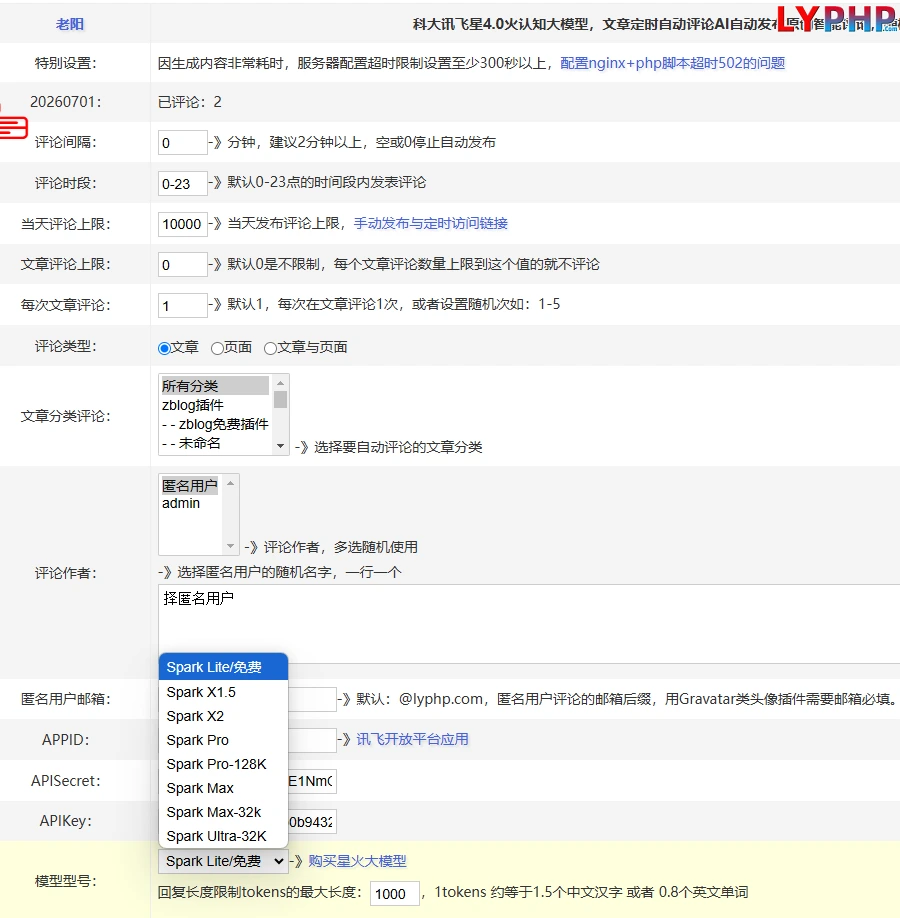Select the 页面 comment type radio
900x918 pixels.
217,348
